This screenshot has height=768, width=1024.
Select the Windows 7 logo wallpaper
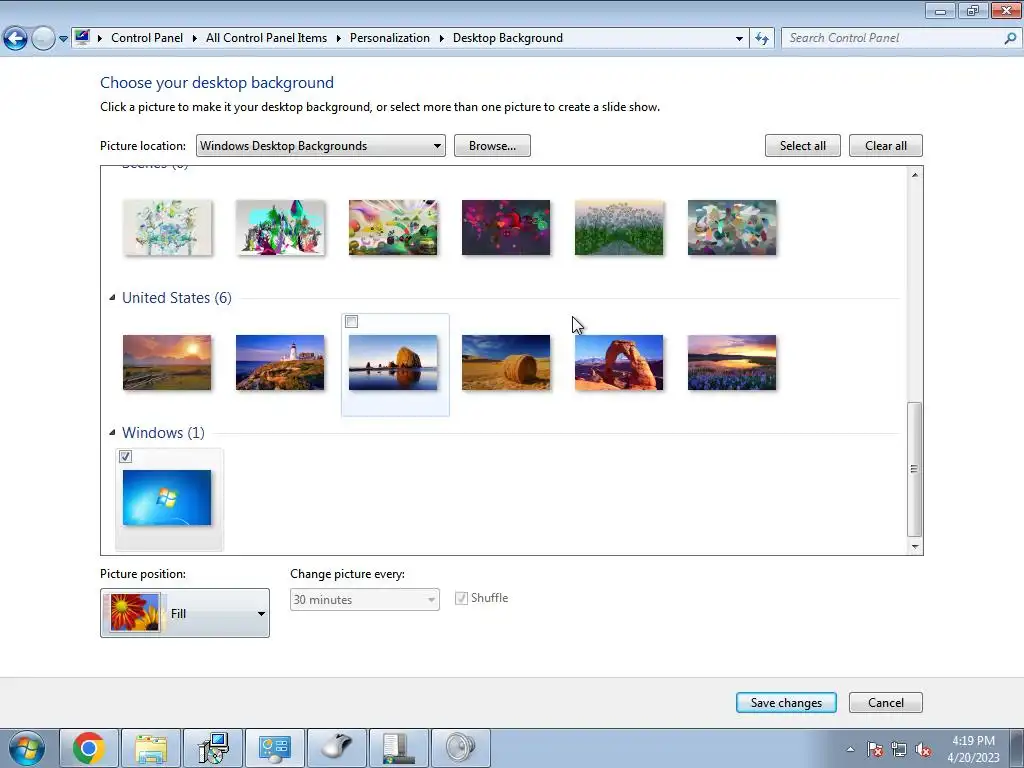[167, 498]
